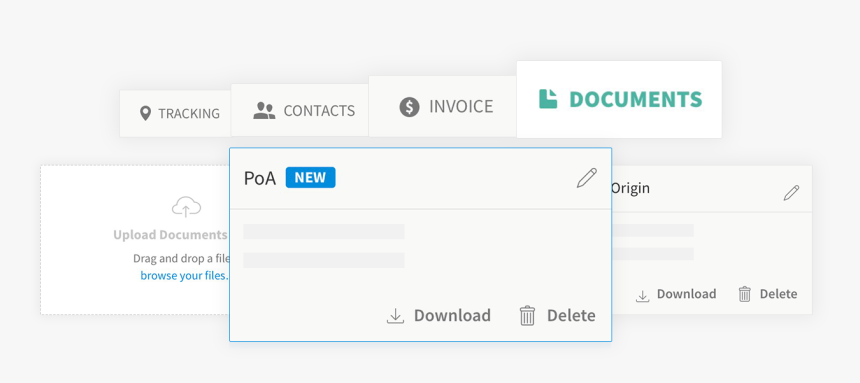Click the cloud upload icon
The image size is (860, 383).
click(186, 207)
